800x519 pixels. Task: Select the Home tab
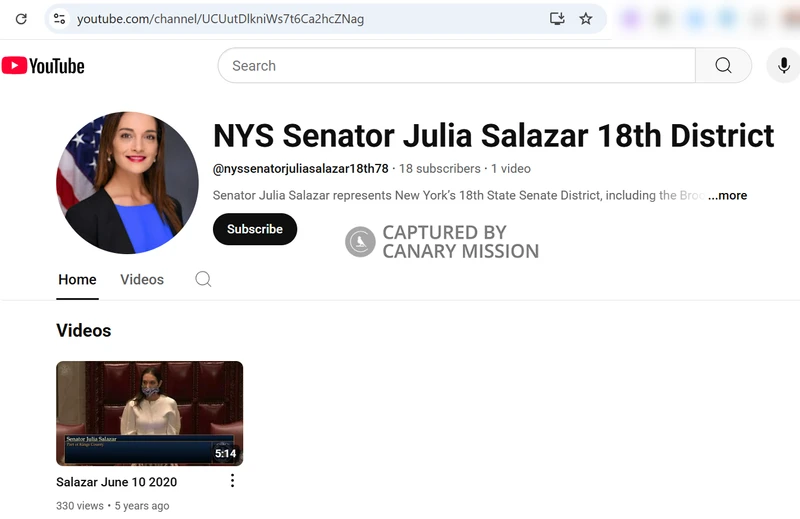point(77,280)
